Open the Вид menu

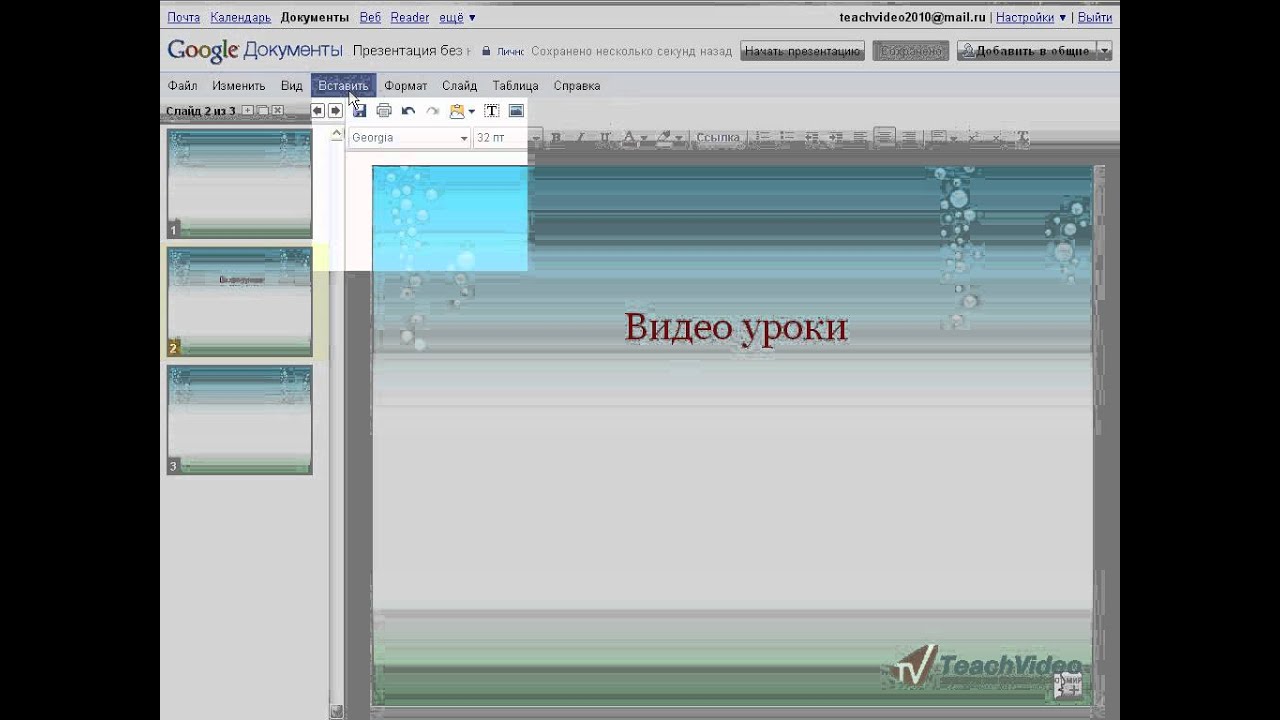tap(291, 86)
